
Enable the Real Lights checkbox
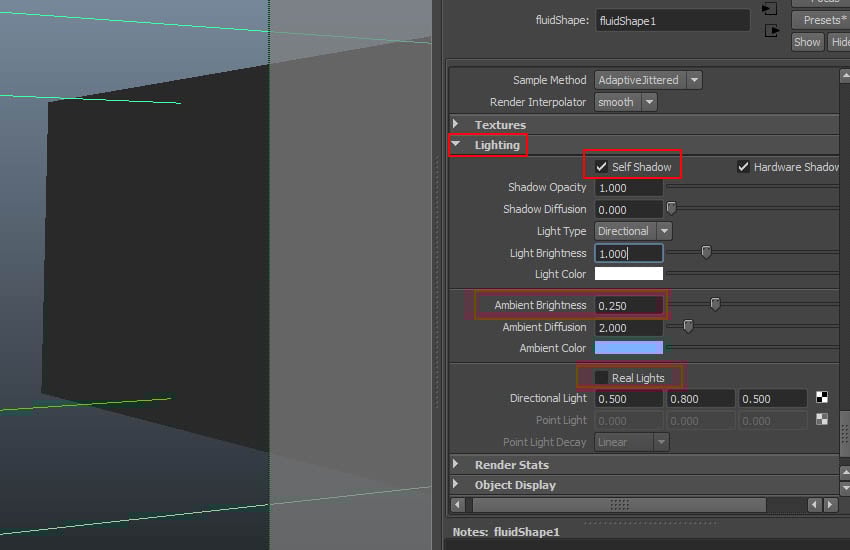pyautogui.click(x=601, y=378)
